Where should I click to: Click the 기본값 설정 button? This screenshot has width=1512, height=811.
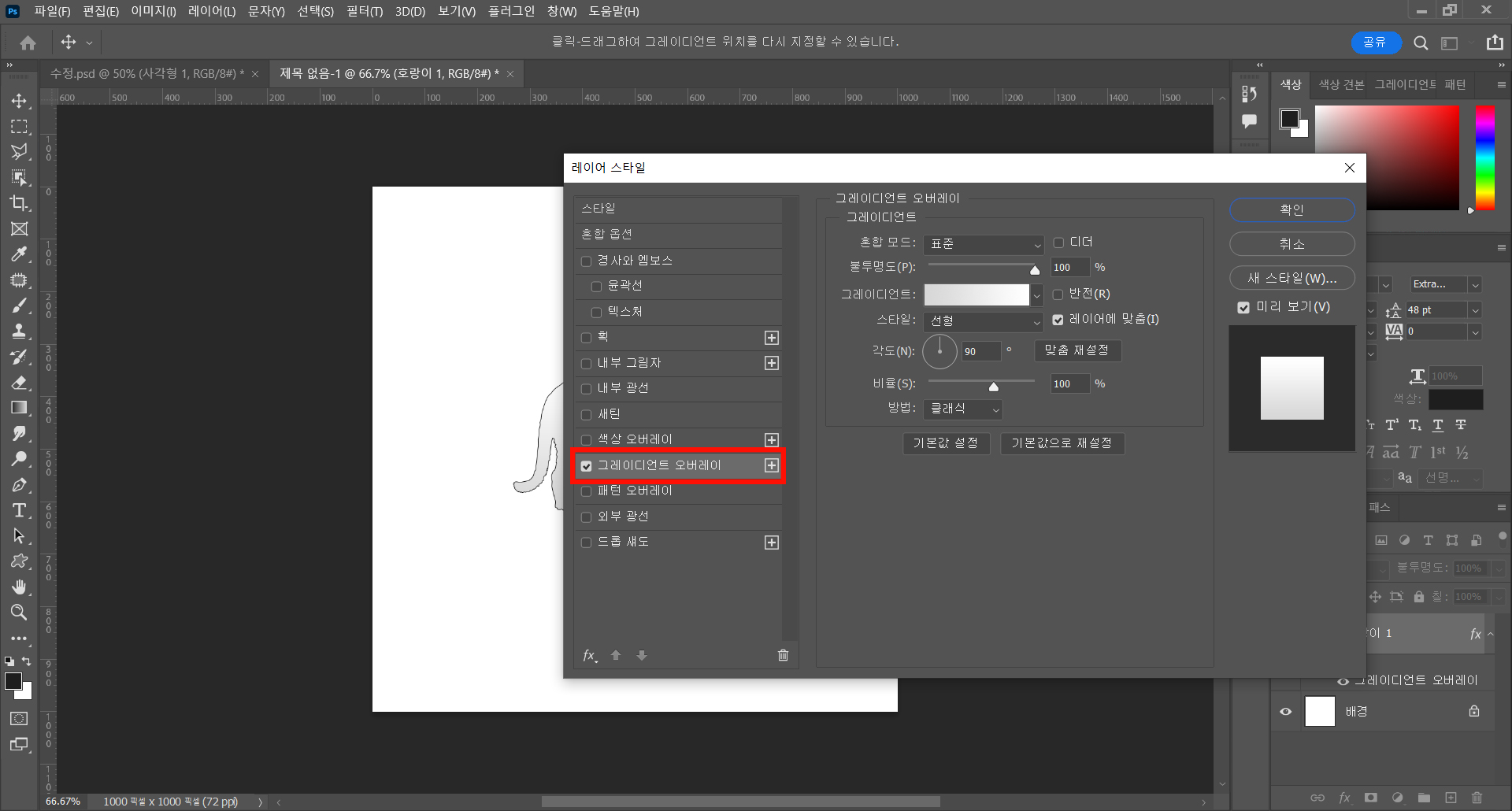tap(946, 443)
